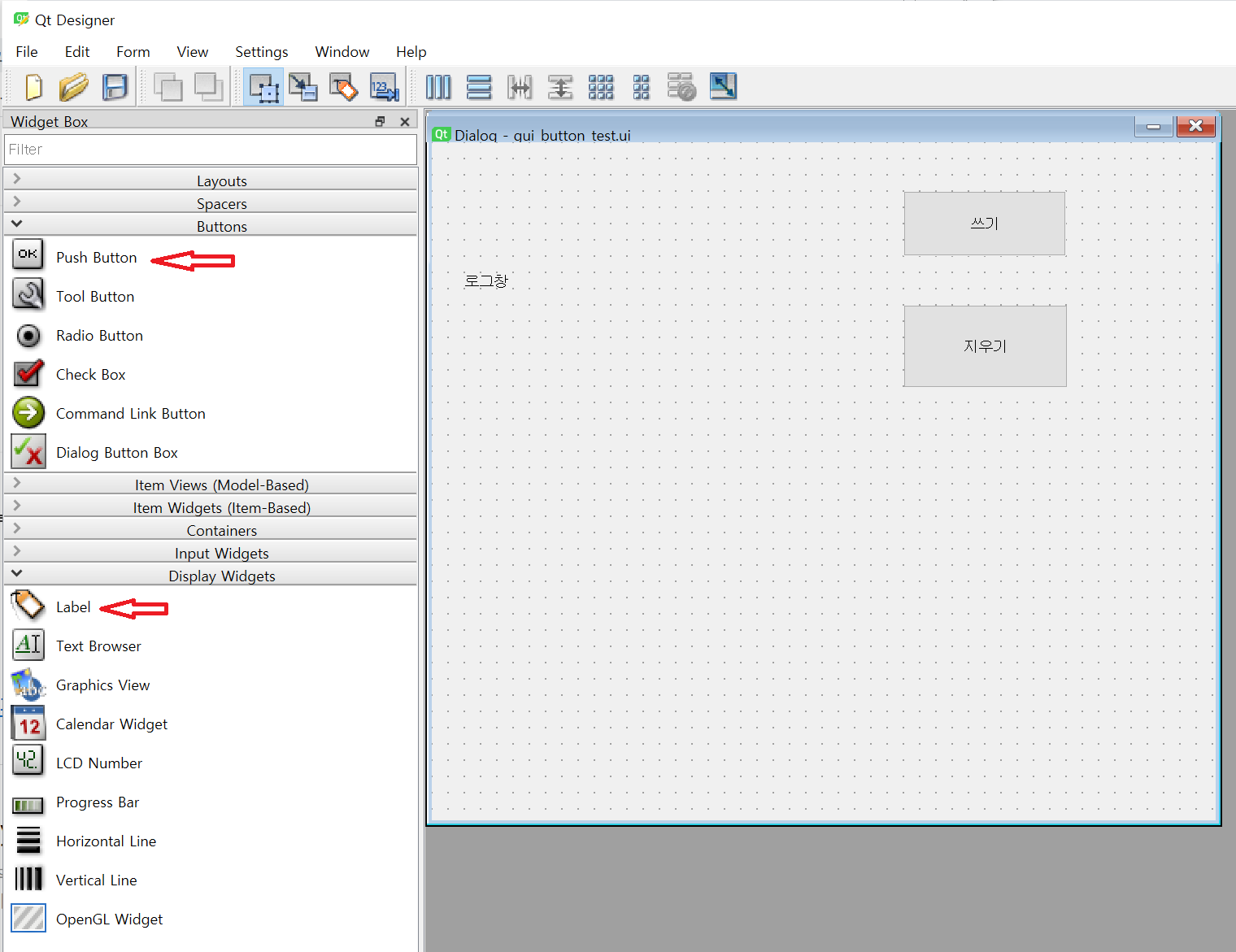The image size is (1236, 952).
Task: Open the Form menu
Action: 133,52
